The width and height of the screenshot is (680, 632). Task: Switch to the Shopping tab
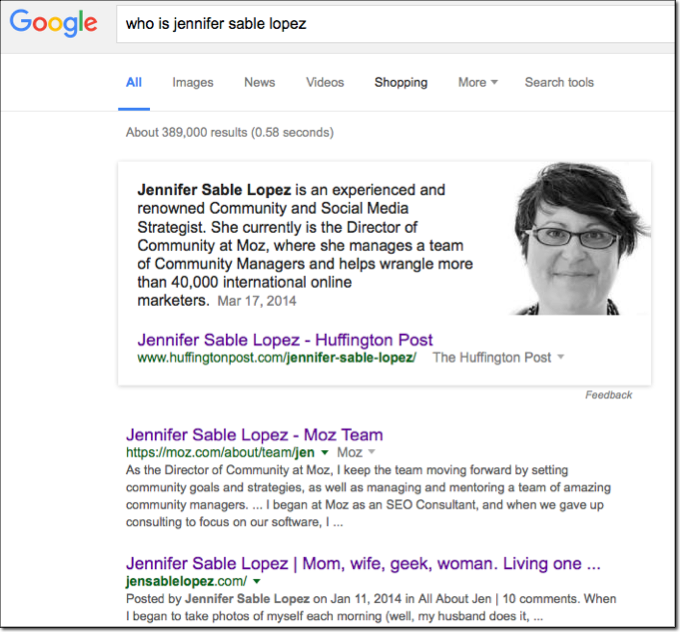click(401, 83)
